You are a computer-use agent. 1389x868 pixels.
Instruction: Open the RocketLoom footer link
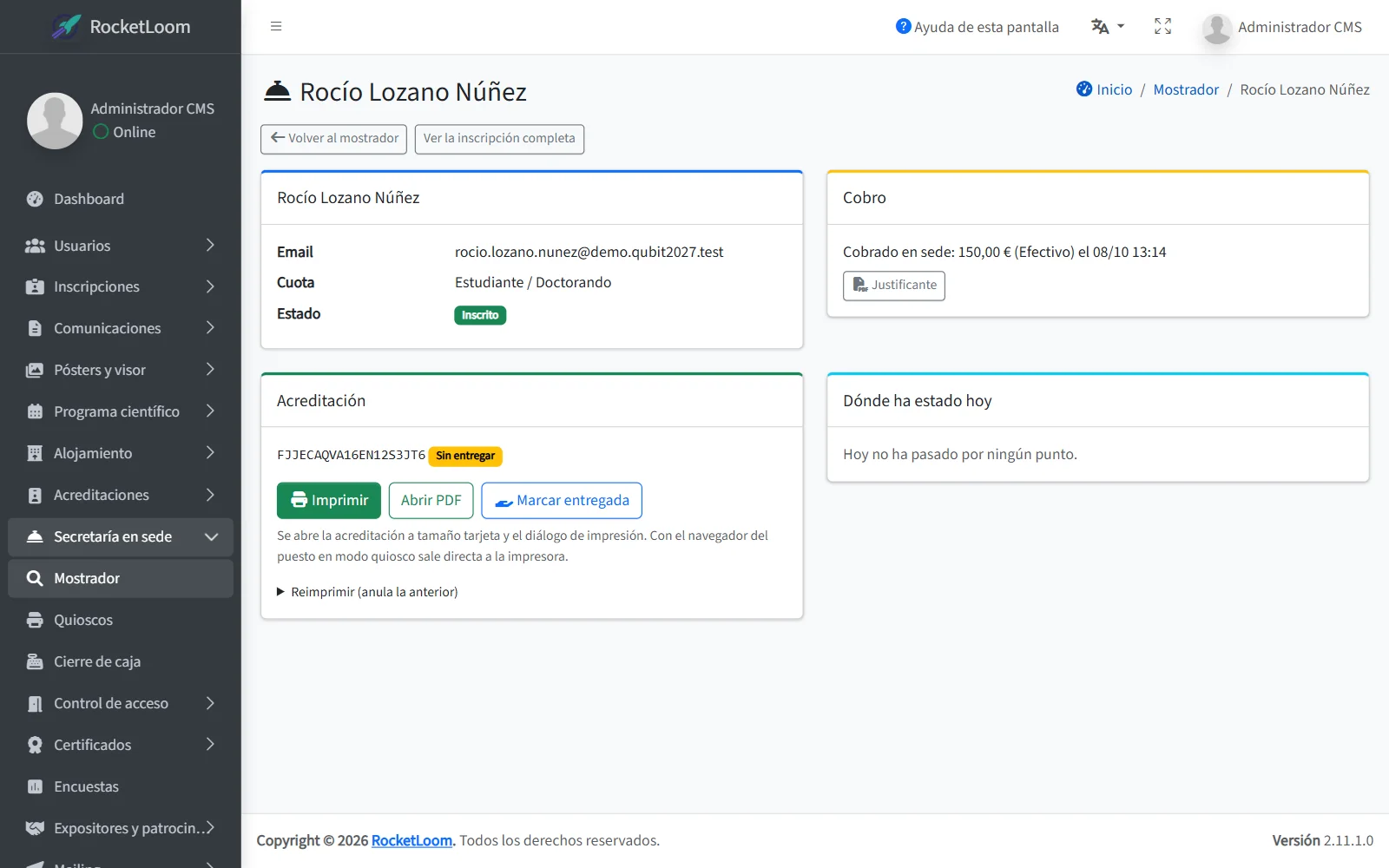point(411,840)
